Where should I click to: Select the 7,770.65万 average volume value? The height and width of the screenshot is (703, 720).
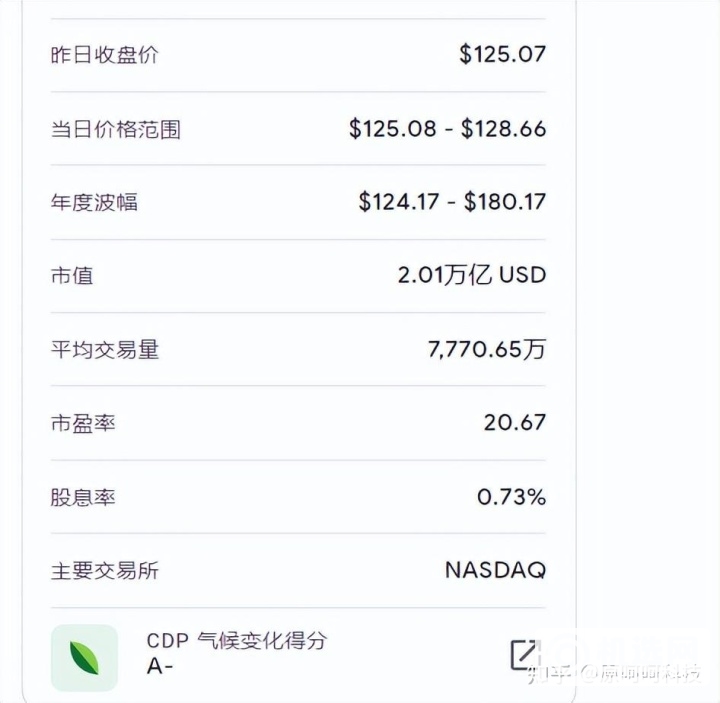pos(486,349)
